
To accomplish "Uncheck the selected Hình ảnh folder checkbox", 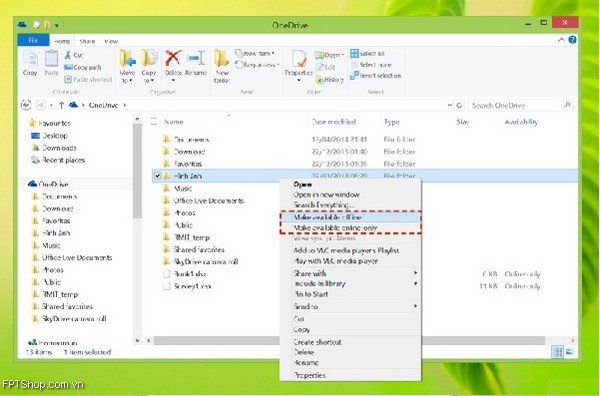I will coord(157,176).
